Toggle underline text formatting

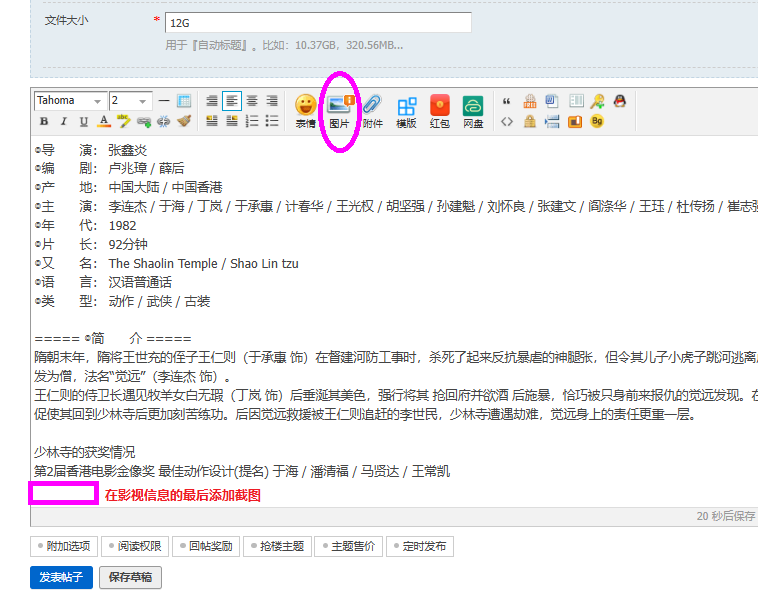coord(84,121)
